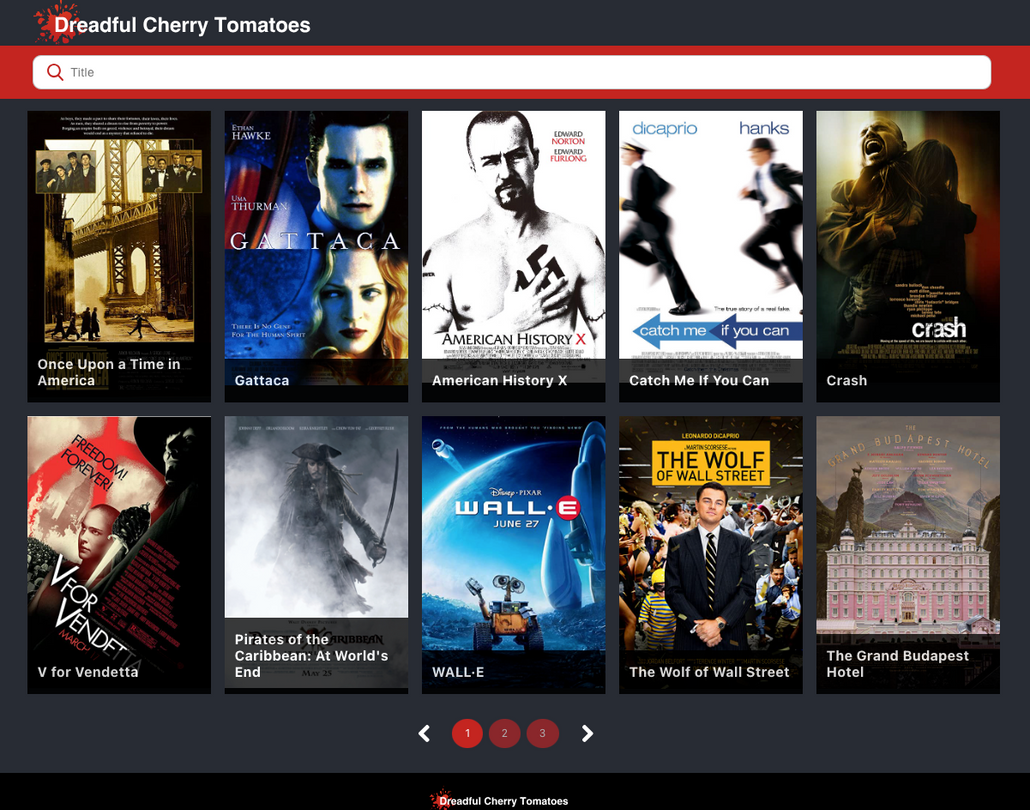Open the WALL·E movie poster
Image resolution: width=1030 pixels, height=810 pixels.
click(513, 554)
